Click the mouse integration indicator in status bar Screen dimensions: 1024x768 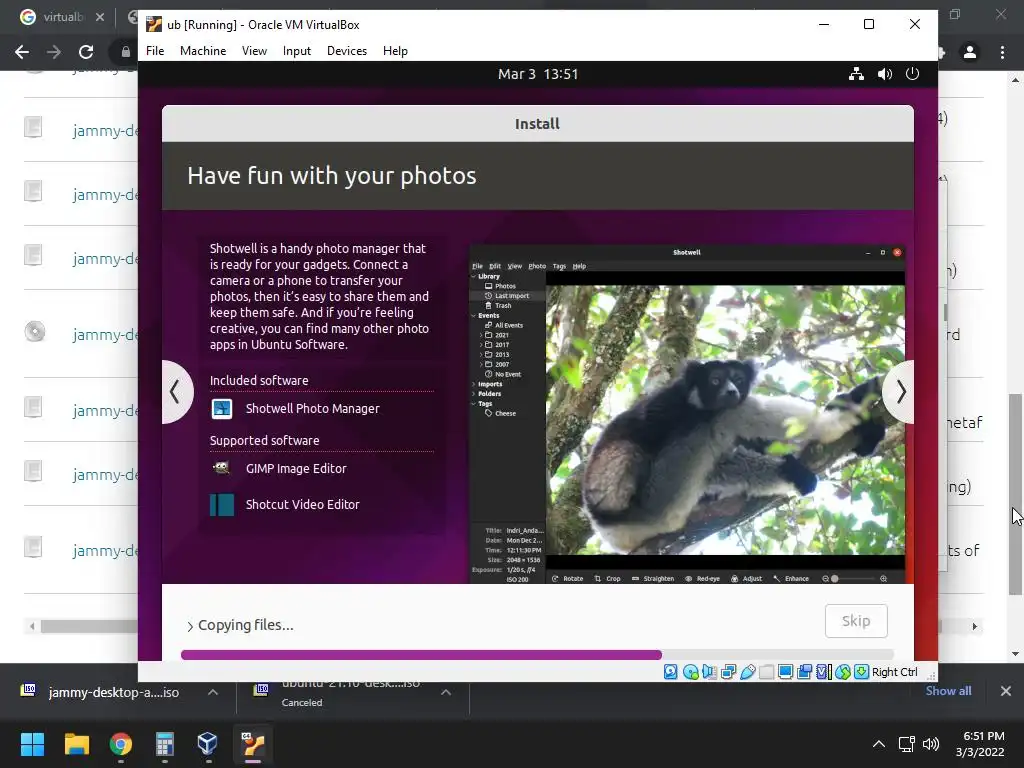pyautogui.click(x=842, y=672)
